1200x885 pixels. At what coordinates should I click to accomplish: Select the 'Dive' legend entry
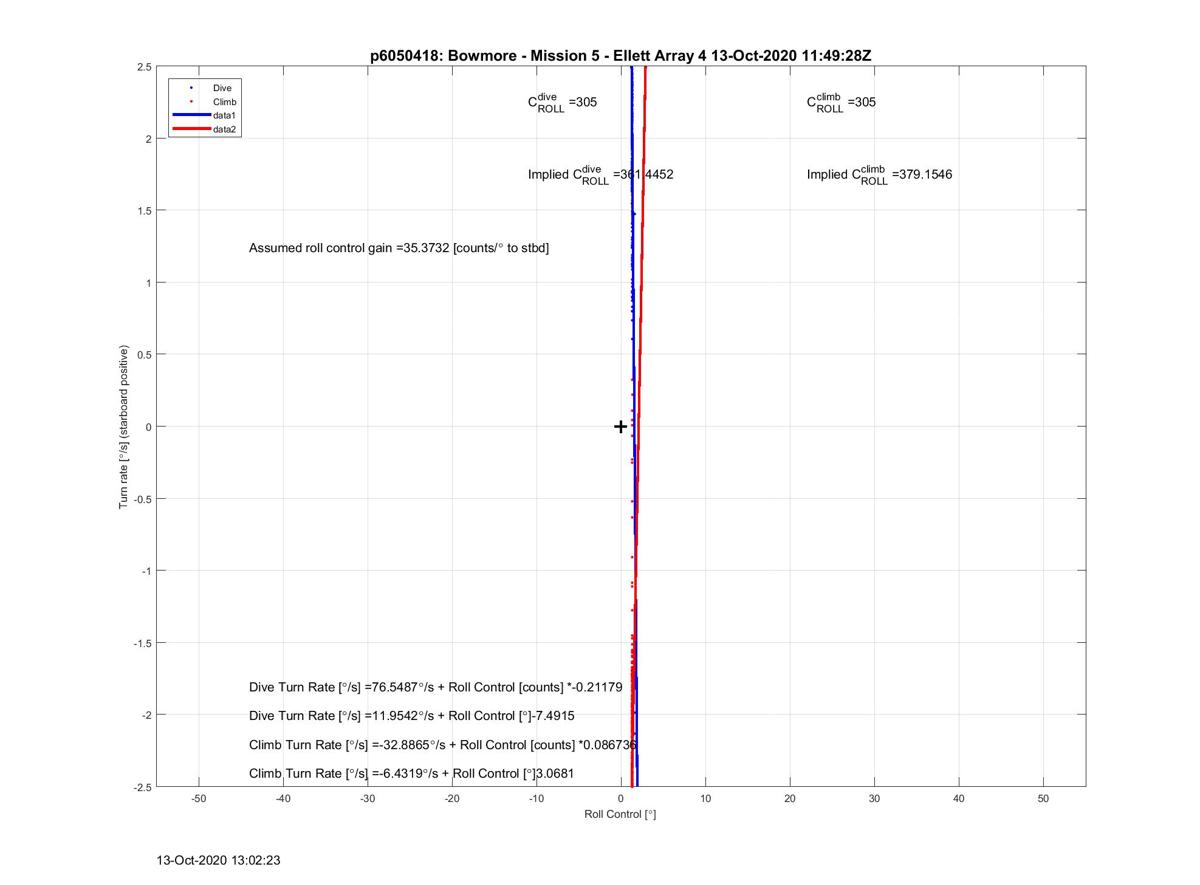tap(222, 88)
